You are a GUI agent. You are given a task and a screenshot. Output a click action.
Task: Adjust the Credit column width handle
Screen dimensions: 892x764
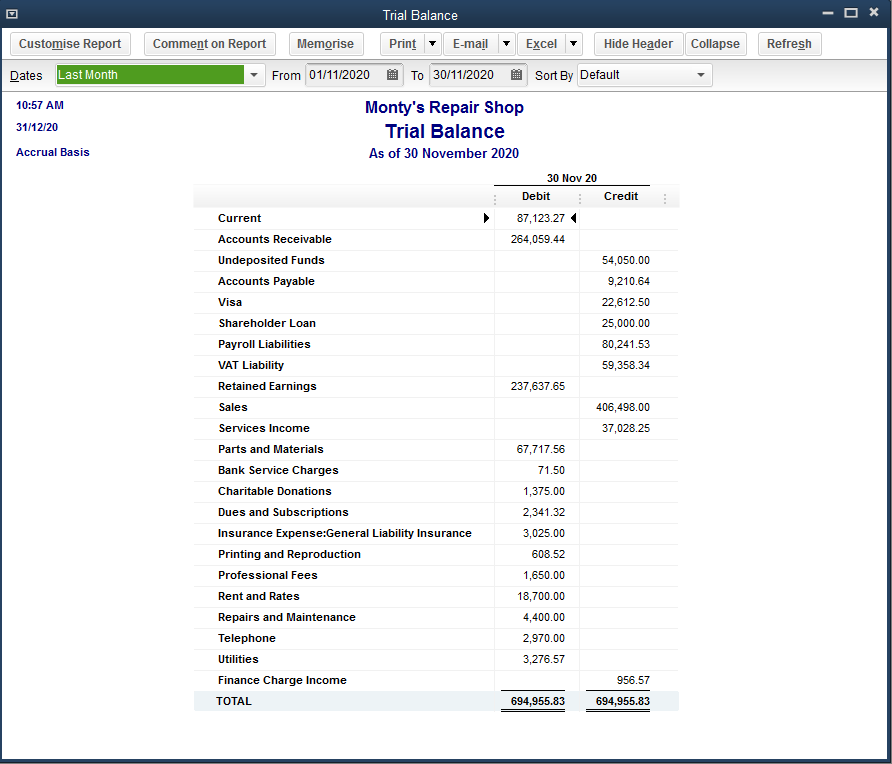[664, 198]
